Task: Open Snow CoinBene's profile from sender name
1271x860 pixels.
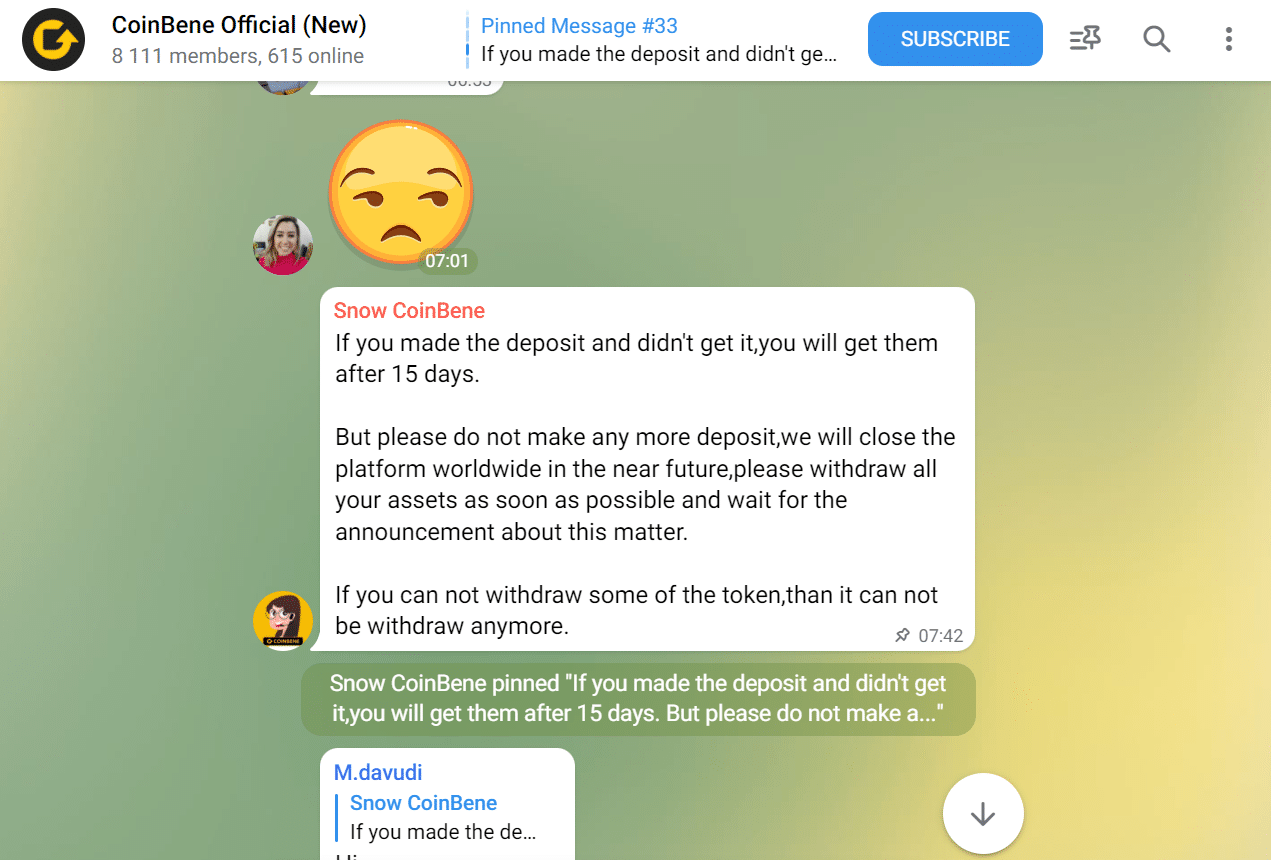Action: coord(409,310)
